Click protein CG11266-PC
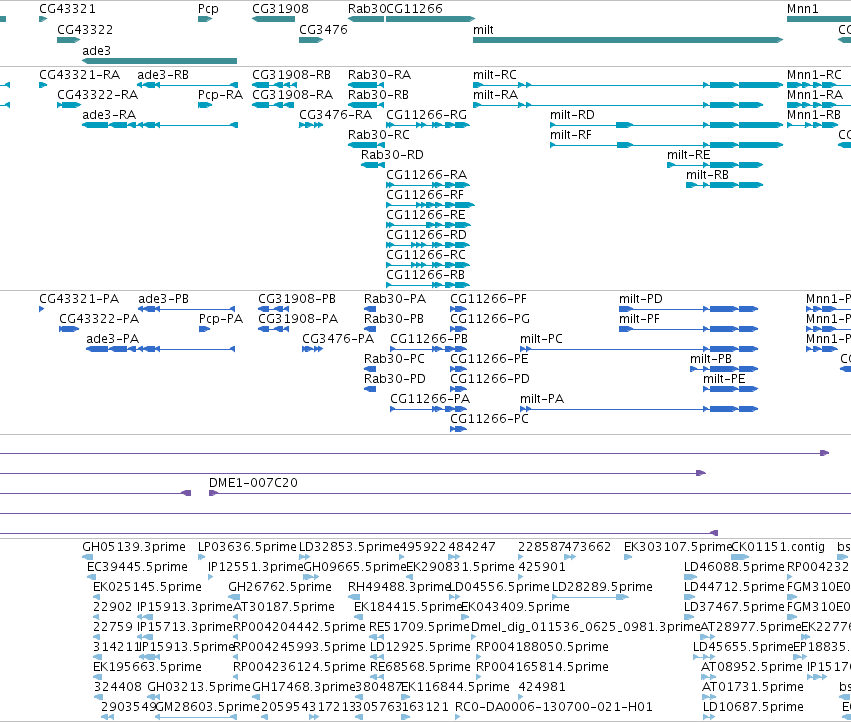The height and width of the screenshot is (722, 851). click(459, 429)
